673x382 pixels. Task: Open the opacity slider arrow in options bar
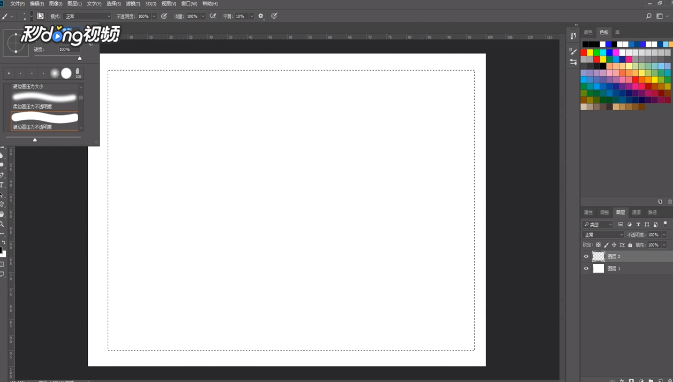pyautogui.click(x=154, y=16)
